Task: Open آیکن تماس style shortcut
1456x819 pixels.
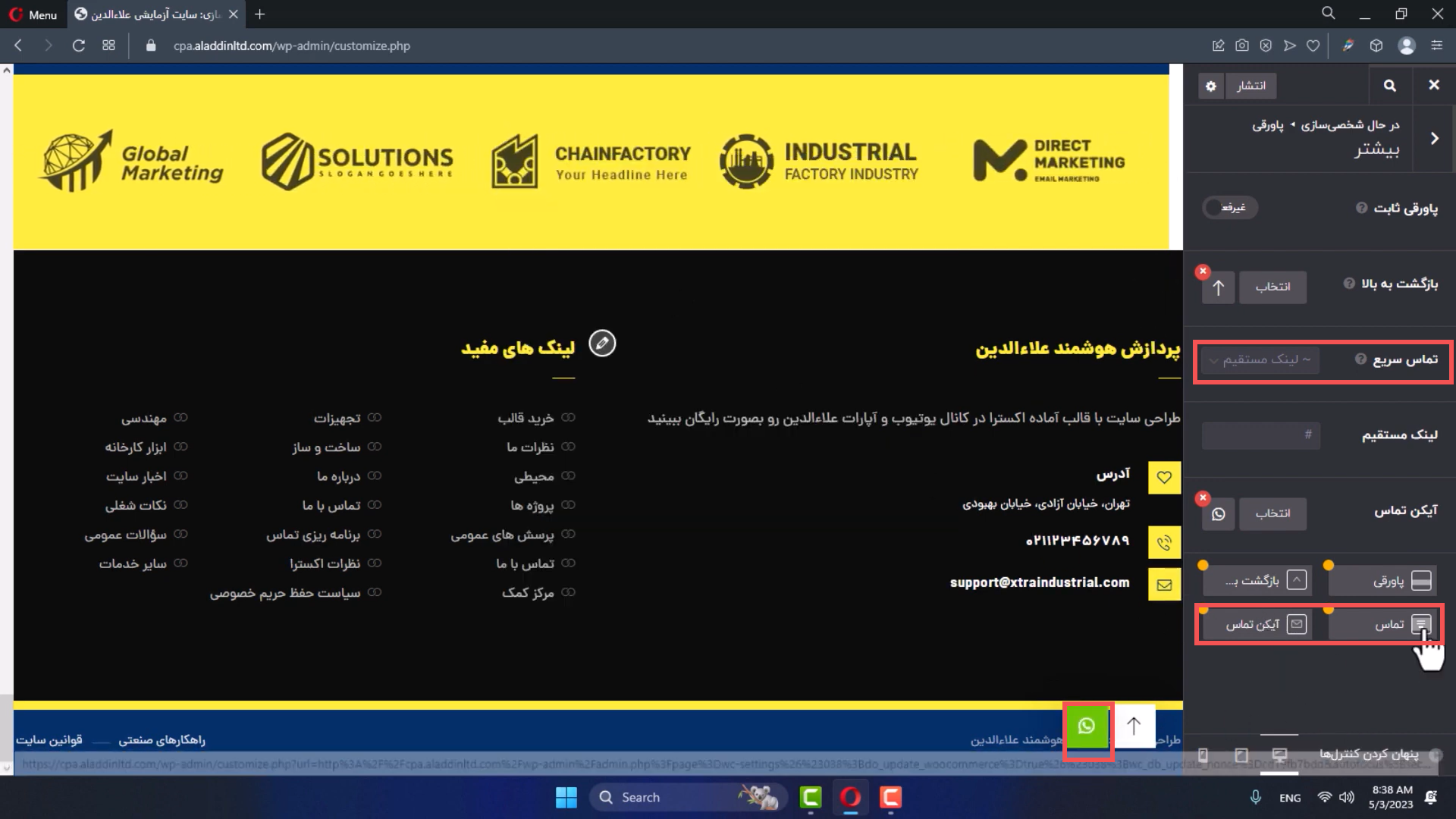Action: point(1256,624)
